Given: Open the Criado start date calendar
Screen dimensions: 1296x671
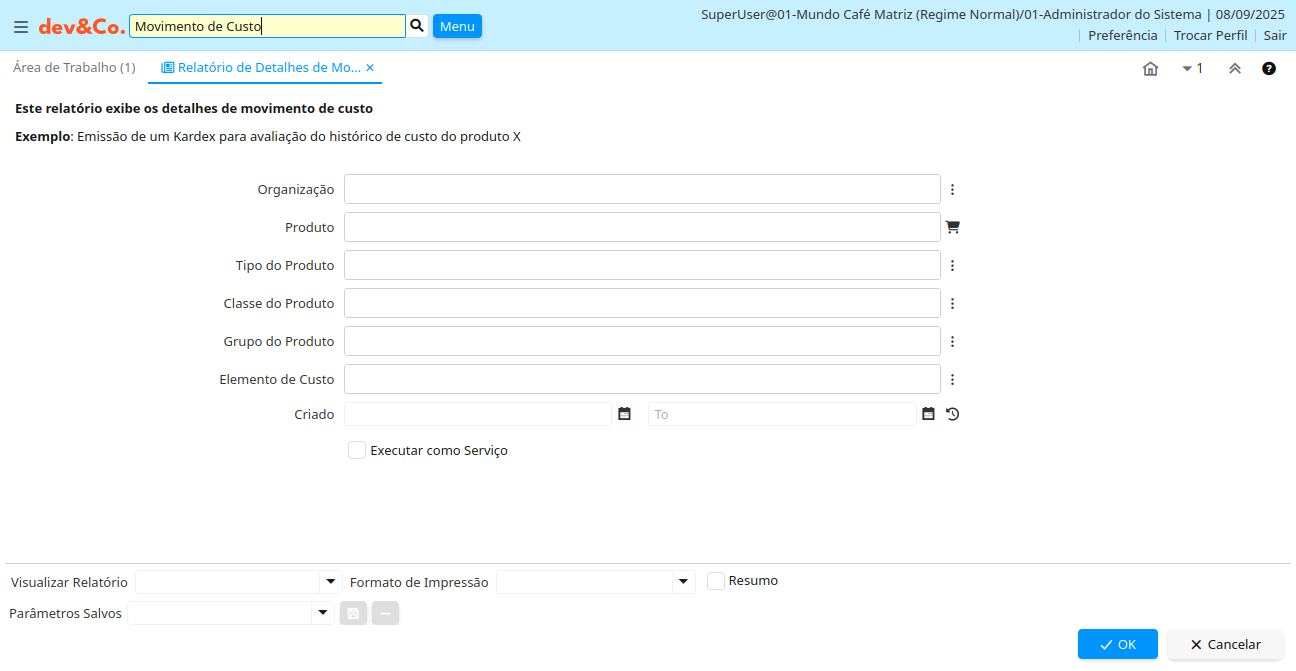Looking at the screenshot, I should tap(624, 414).
